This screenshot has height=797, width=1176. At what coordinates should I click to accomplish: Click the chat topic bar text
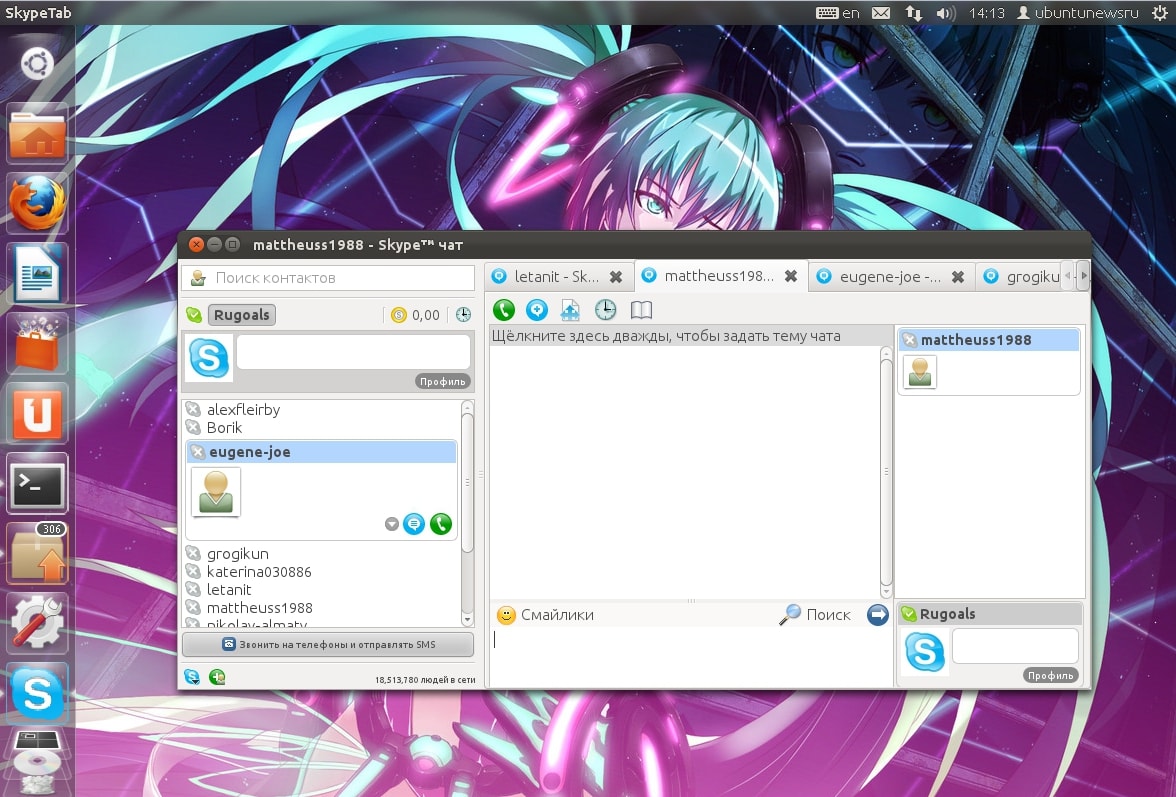tap(665, 336)
